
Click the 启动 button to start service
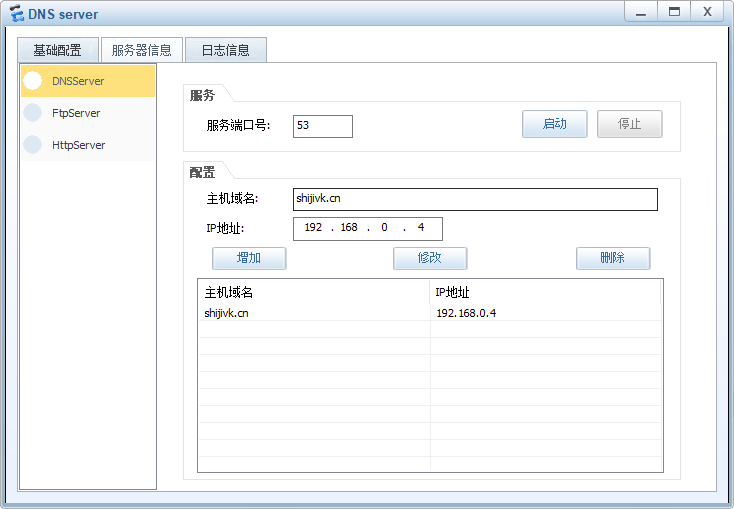pyautogui.click(x=555, y=124)
